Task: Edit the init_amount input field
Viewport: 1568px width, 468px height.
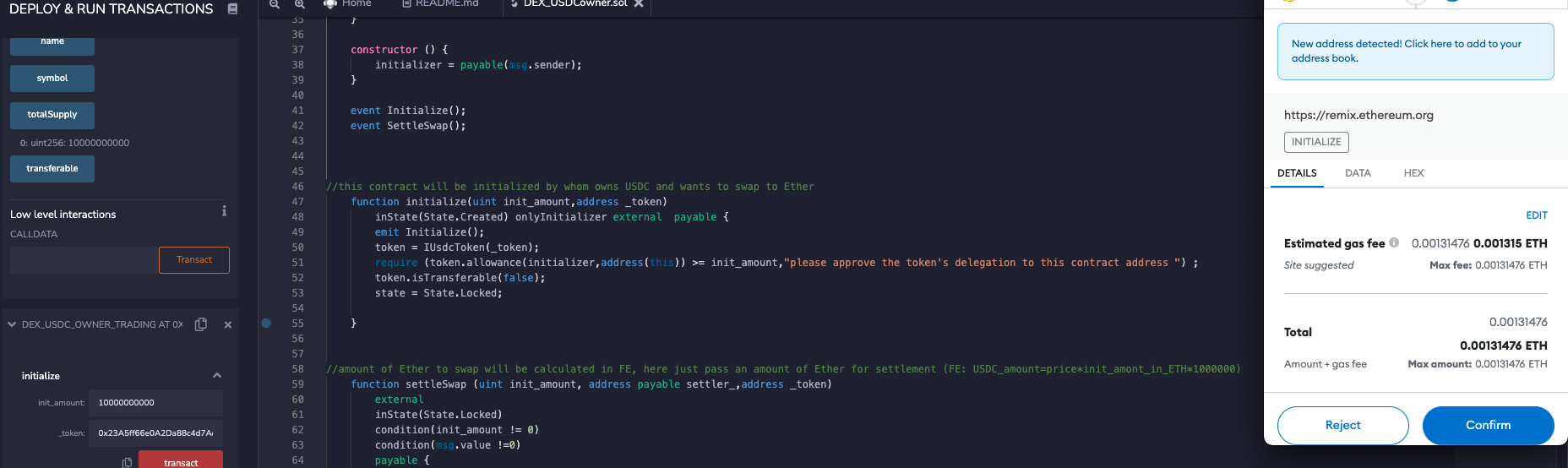Action: [x=155, y=403]
